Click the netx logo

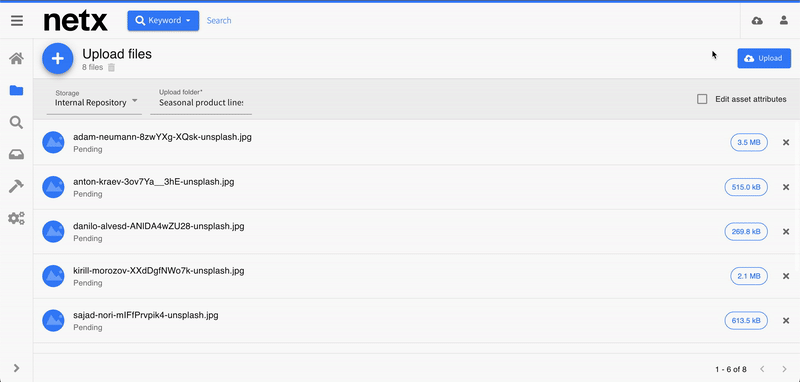tap(76, 21)
